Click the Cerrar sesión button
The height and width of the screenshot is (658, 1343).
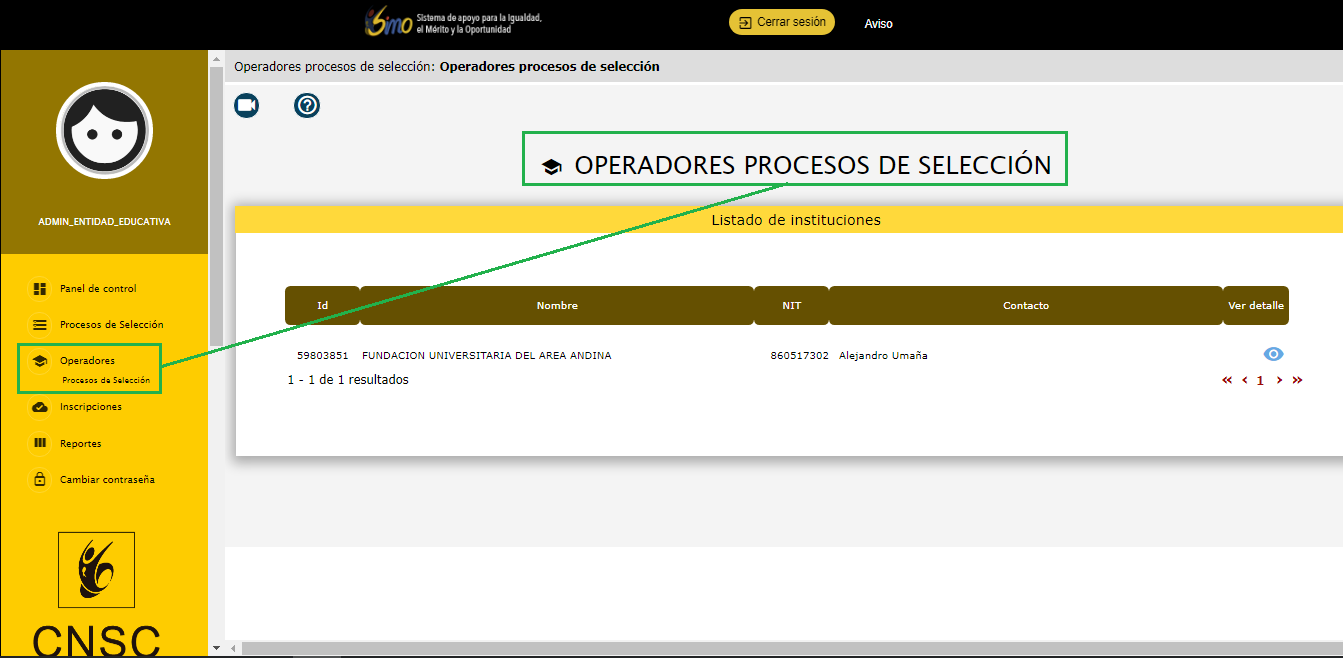tap(781, 22)
